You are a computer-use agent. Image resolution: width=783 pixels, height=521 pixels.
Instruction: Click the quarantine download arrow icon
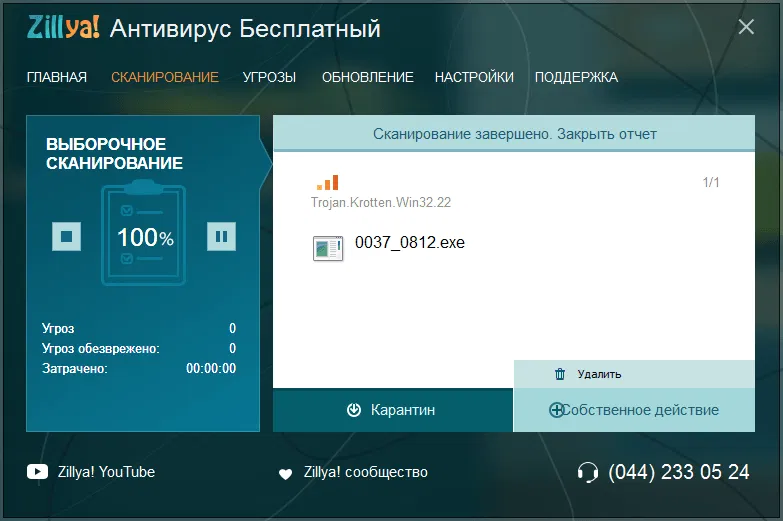(x=354, y=410)
